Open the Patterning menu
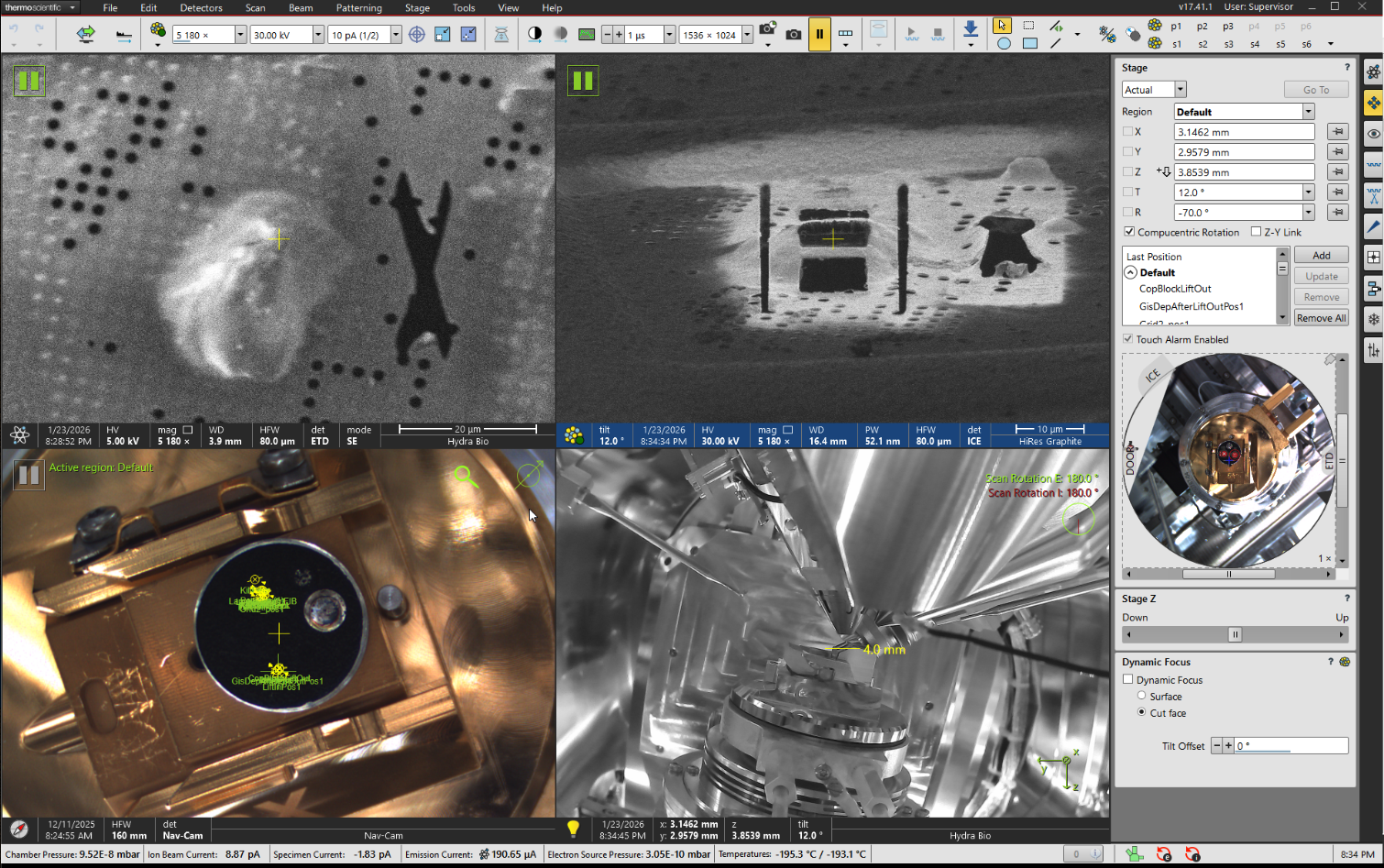This screenshot has height=868, width=1384. tap(358, 7)
